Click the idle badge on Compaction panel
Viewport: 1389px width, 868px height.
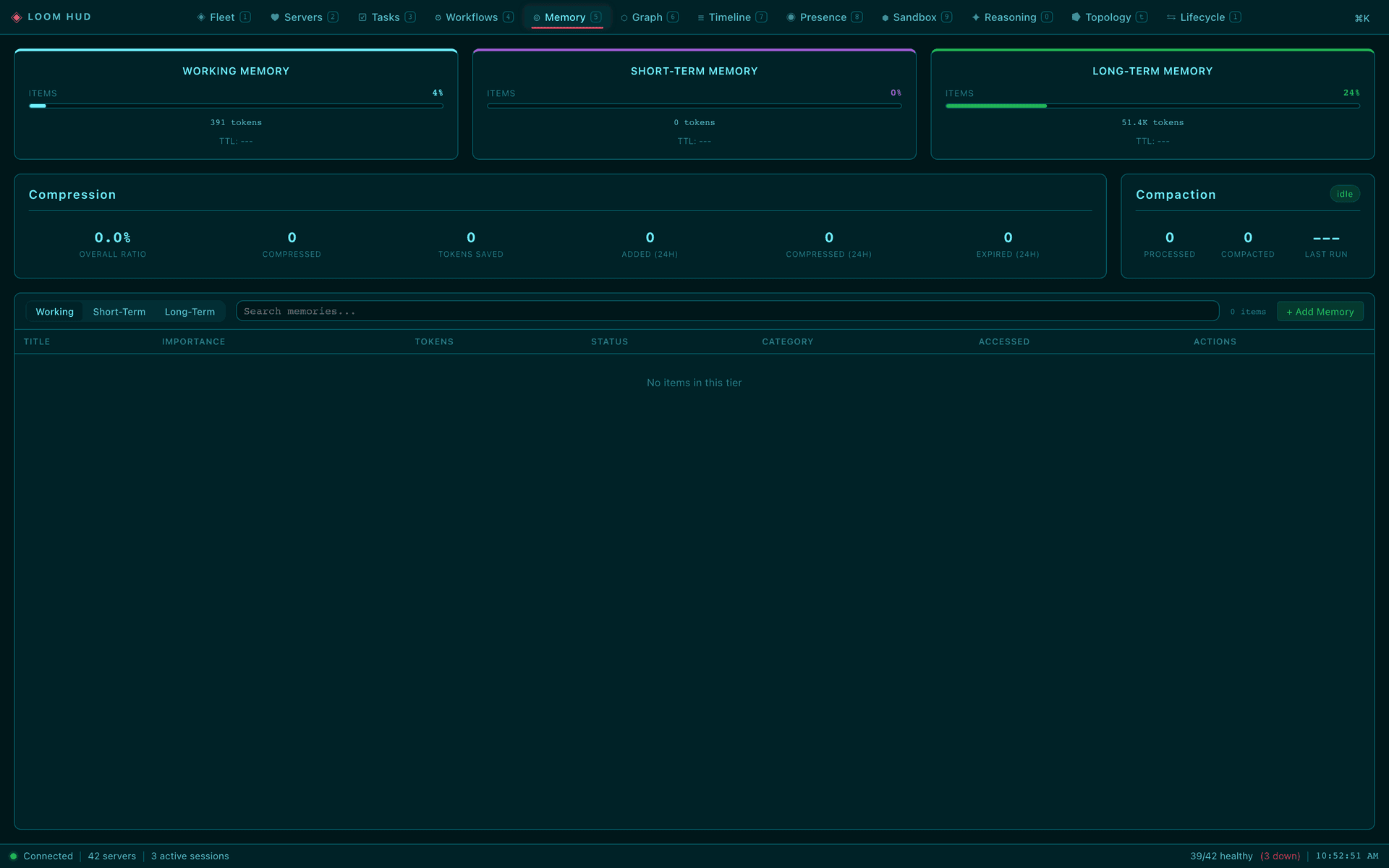point(1345,194)
